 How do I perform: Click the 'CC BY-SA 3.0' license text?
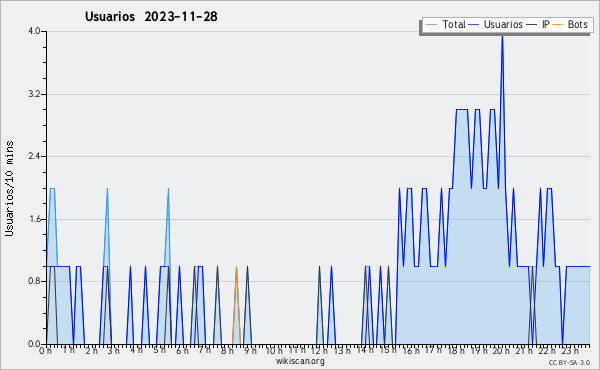pos(569,363)
